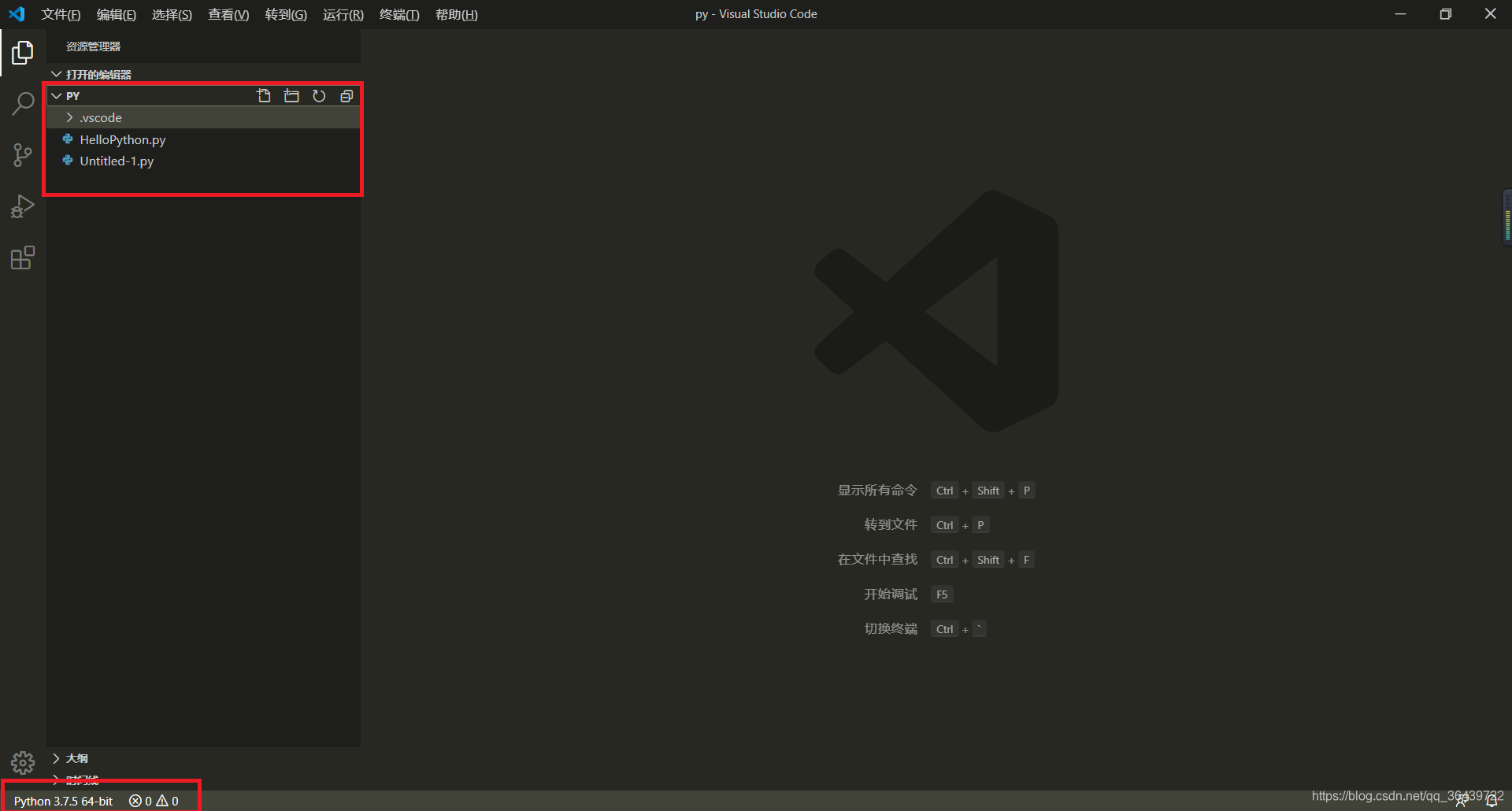Image resolution: width=1512 pixels, height=811 pixels.
Task: Collapse the PY workspace folder section
Action: coord(57,96)
